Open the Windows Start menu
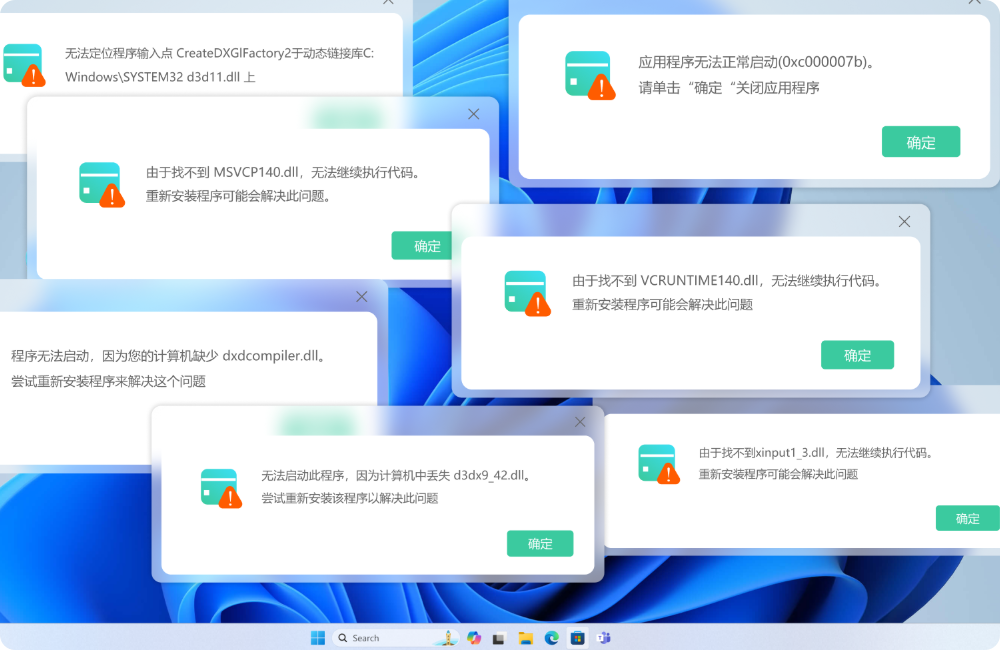Screen dimensions: 1000x650 click(318, 637)
